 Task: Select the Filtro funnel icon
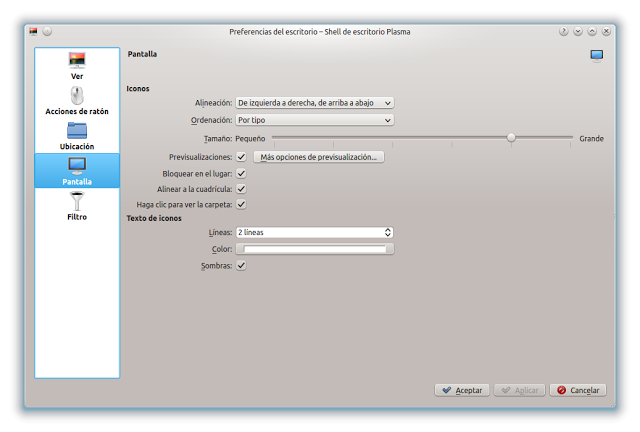click(77, 201)
